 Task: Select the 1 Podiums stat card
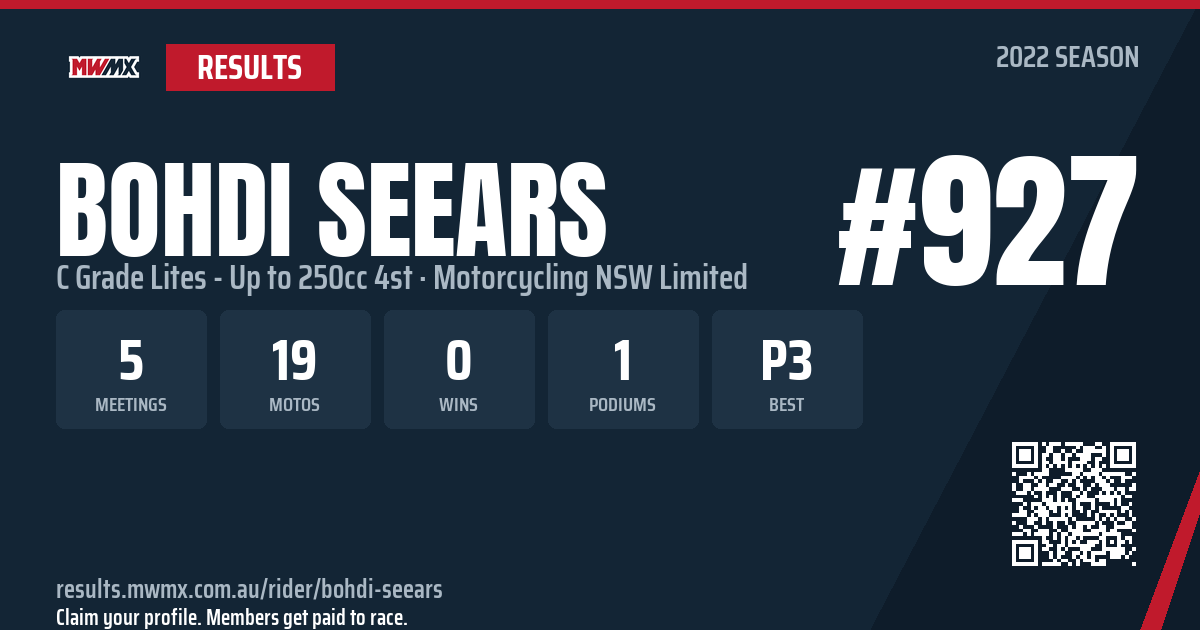coord(623,369)
